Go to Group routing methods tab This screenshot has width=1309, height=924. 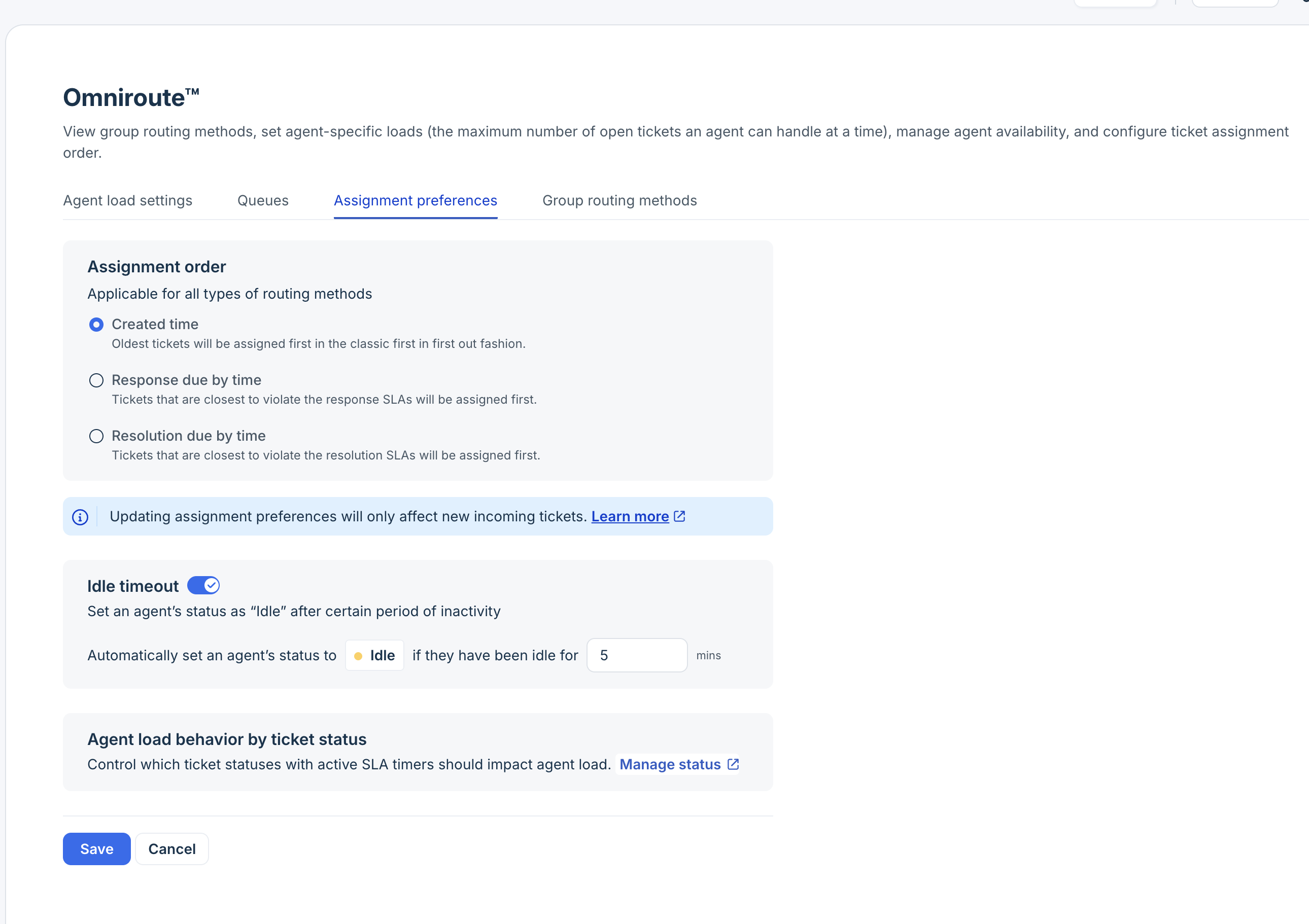pyautogui.click(x=619, y=201)
